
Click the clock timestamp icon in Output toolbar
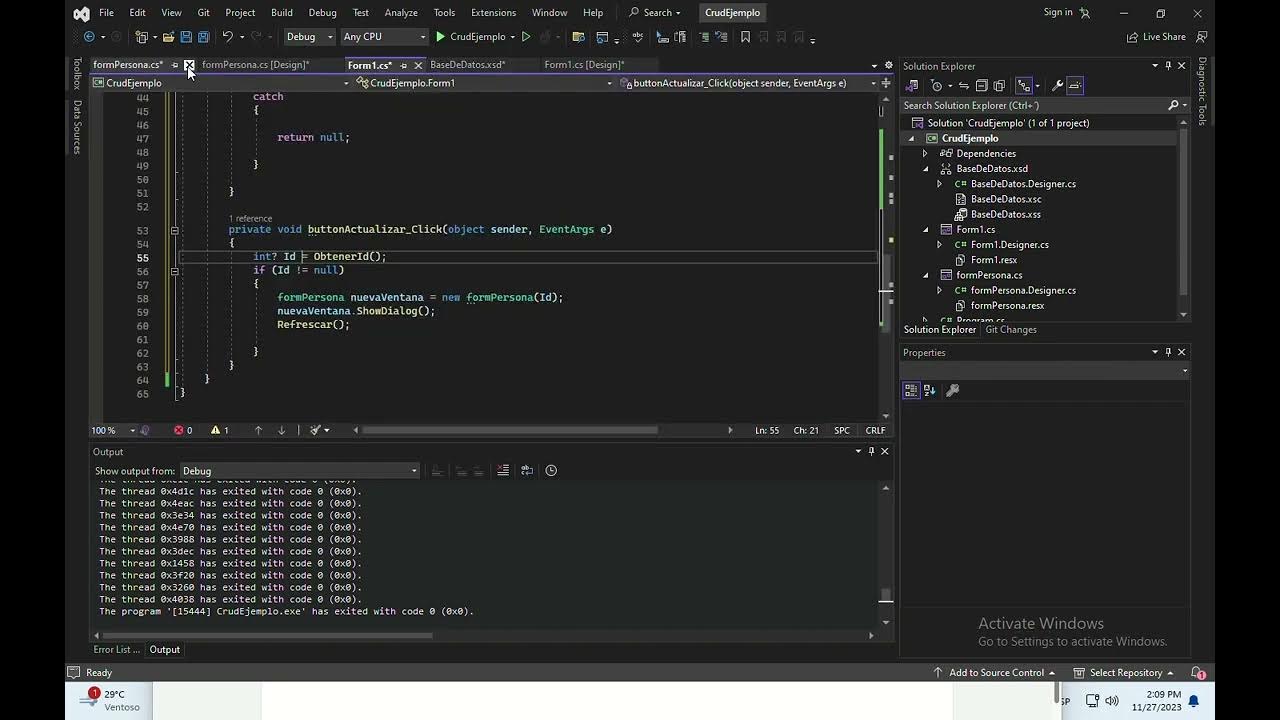click(x=551, y=470)
